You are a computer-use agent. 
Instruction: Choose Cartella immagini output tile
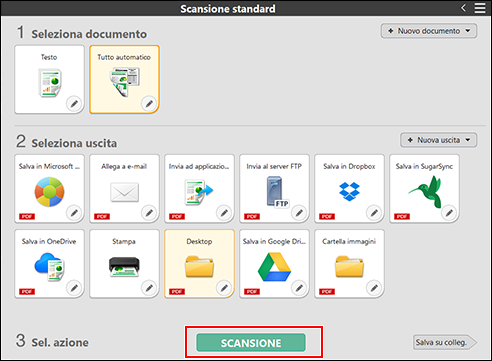pos(349,263)
